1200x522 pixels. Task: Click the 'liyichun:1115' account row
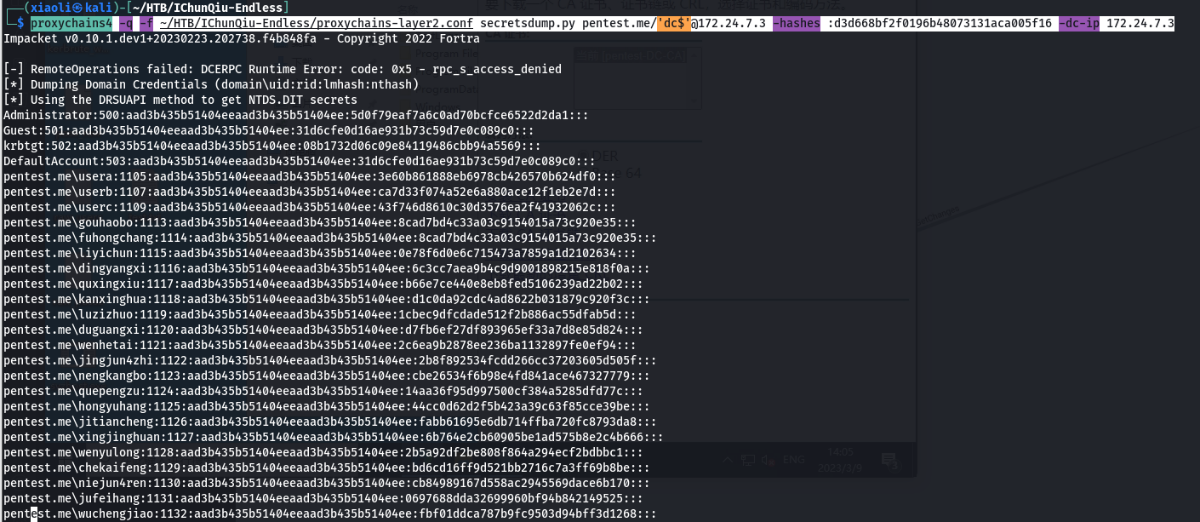point(323,253)
